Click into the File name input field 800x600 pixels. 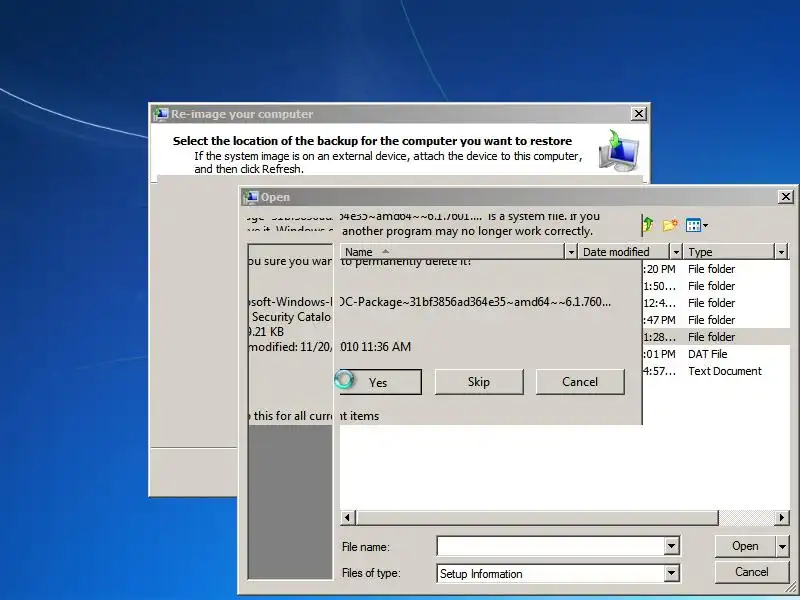551,546
